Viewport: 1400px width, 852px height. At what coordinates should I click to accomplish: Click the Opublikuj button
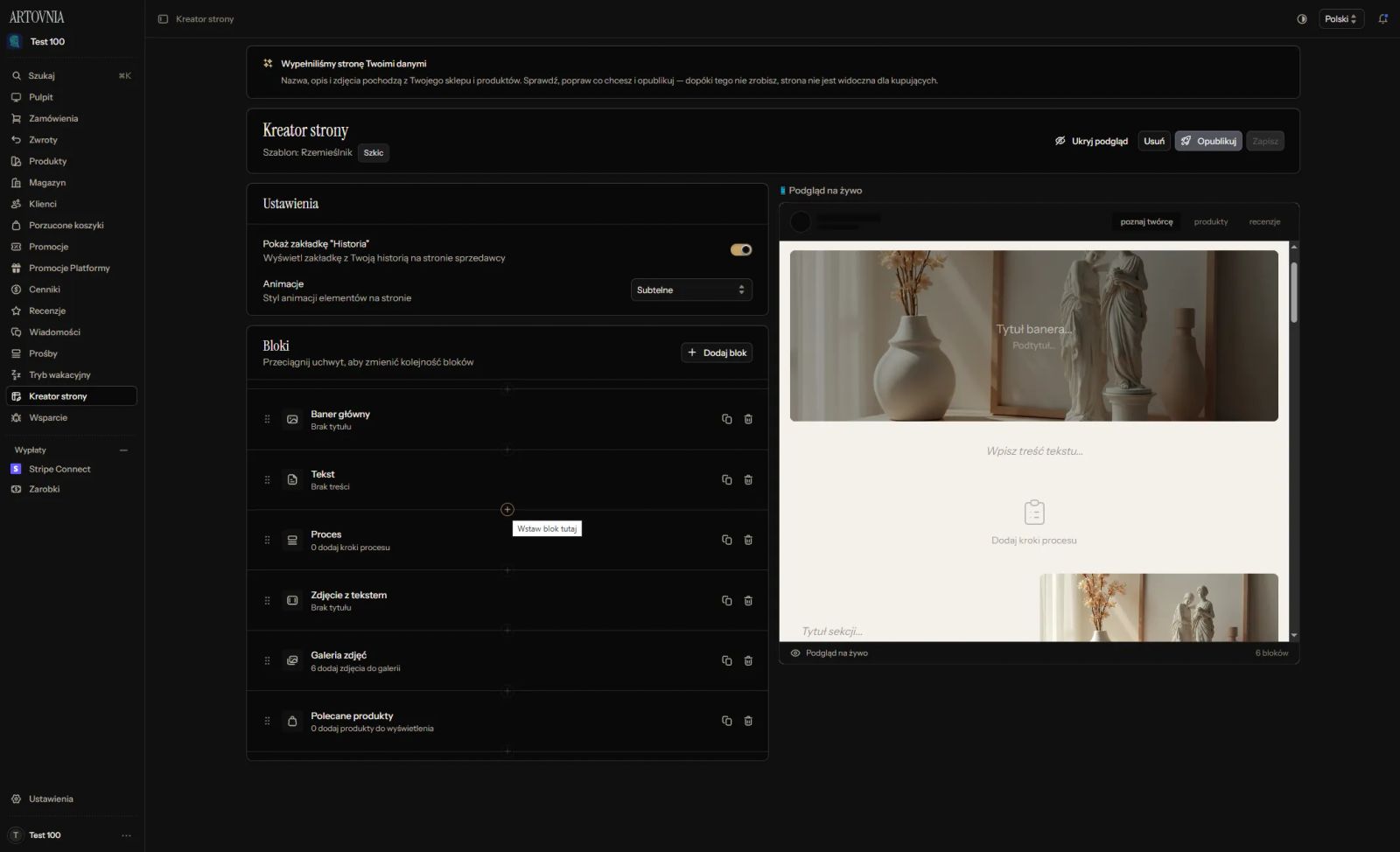click(x=1208, y=141)
